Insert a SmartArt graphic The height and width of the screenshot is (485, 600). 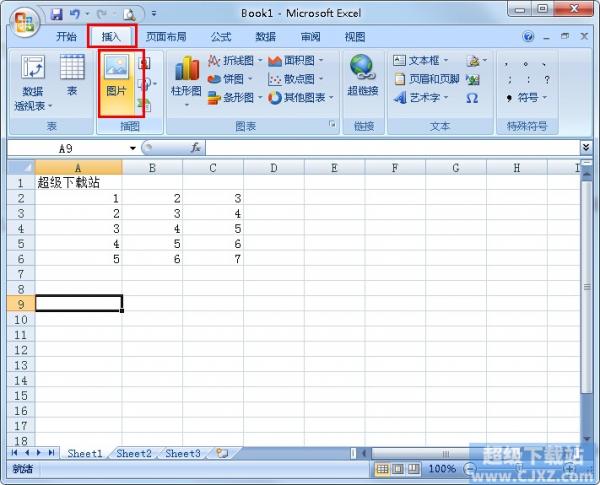coord(145,104)
